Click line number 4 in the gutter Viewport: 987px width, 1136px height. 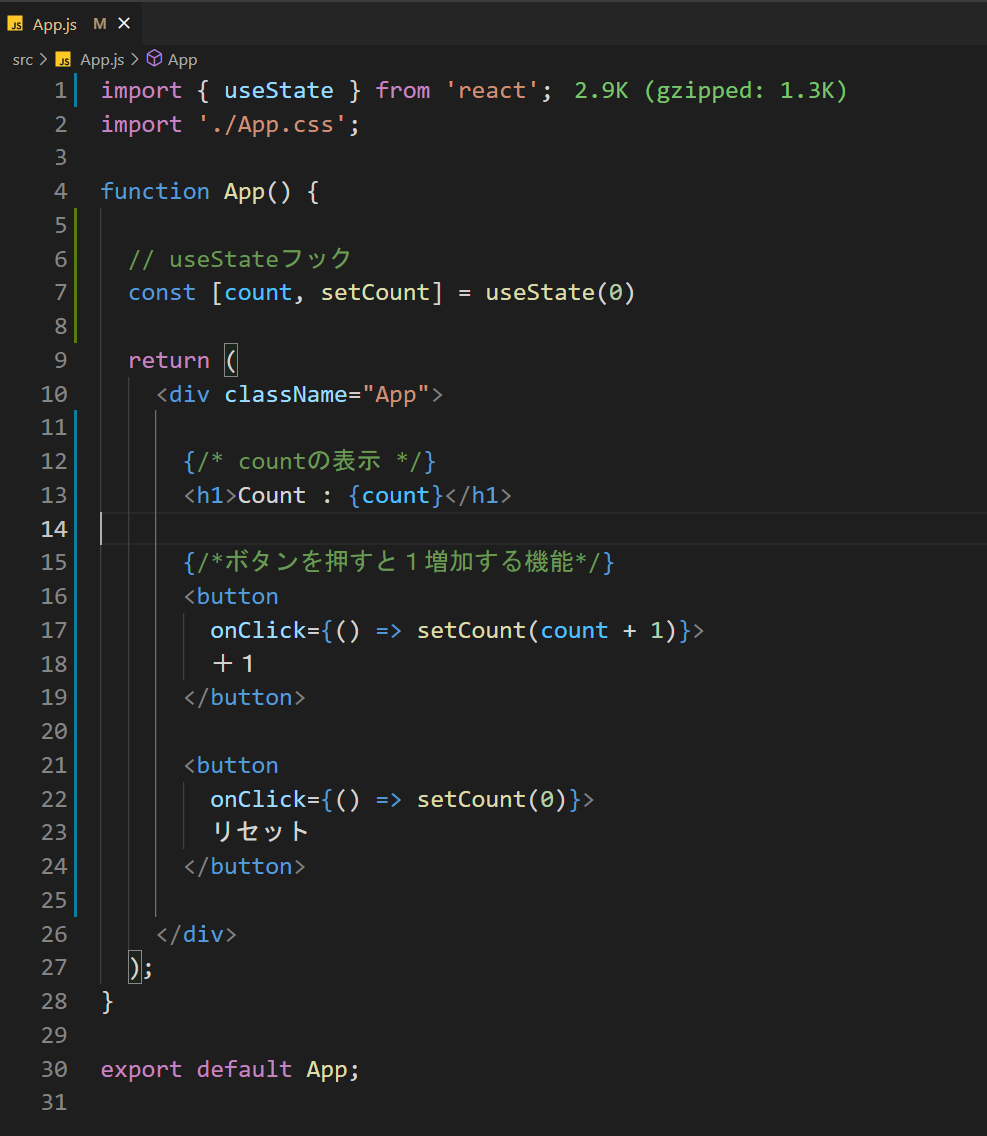click(61, 191)
